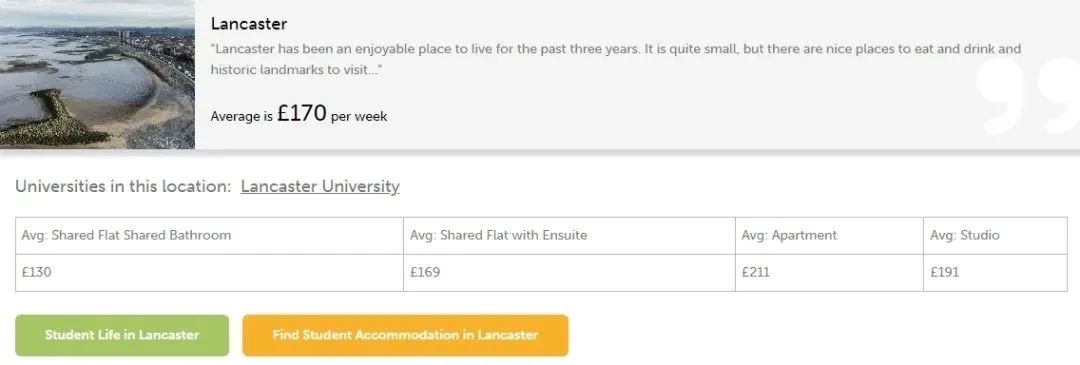
Task: Select the Avg: Shared Flat Shared Bathroom header
Action: 209,236
